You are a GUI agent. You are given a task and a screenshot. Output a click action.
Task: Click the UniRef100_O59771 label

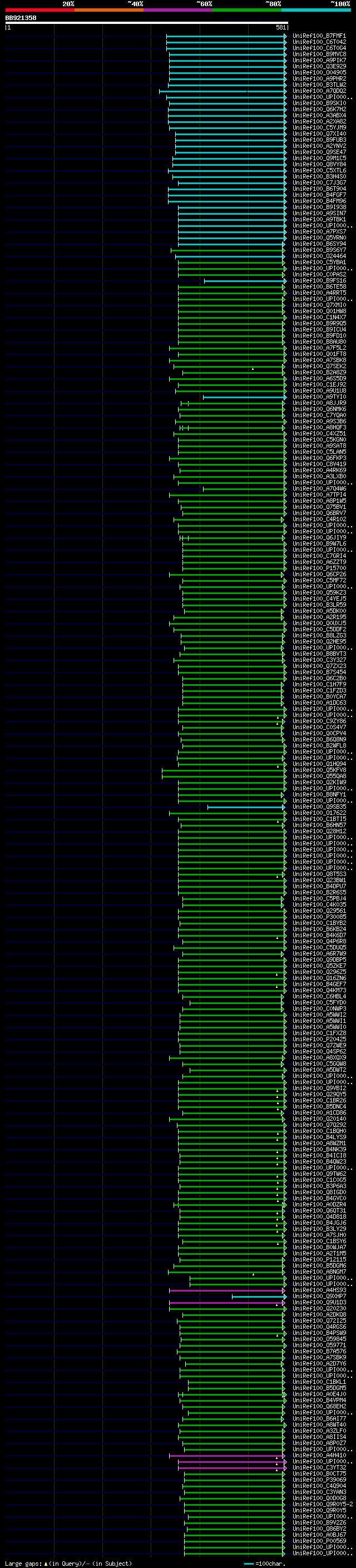pyautogui.click(x=319, y=1345)
